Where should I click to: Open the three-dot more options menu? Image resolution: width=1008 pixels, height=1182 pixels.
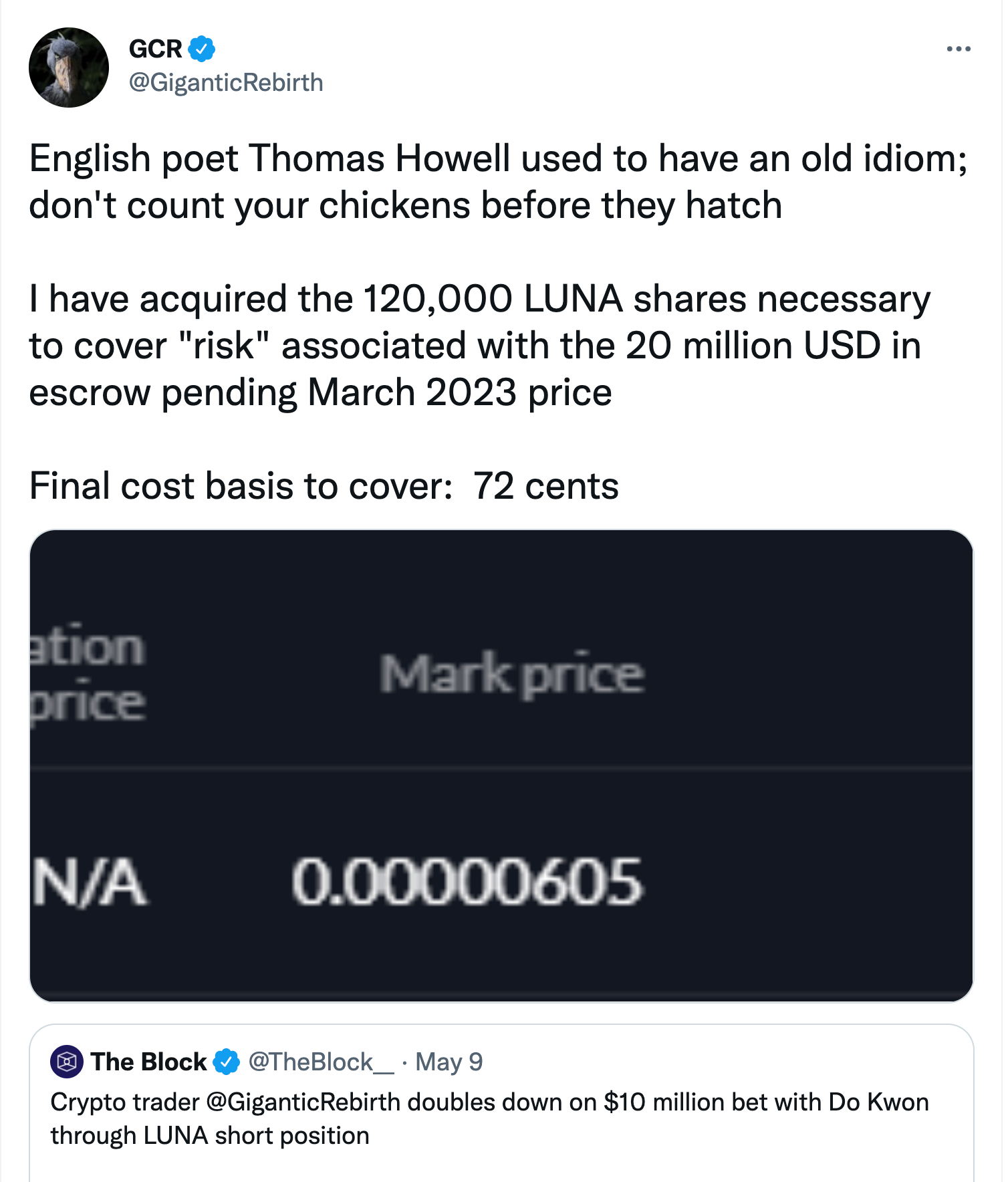pyautogui.click(x=958, y=49)
